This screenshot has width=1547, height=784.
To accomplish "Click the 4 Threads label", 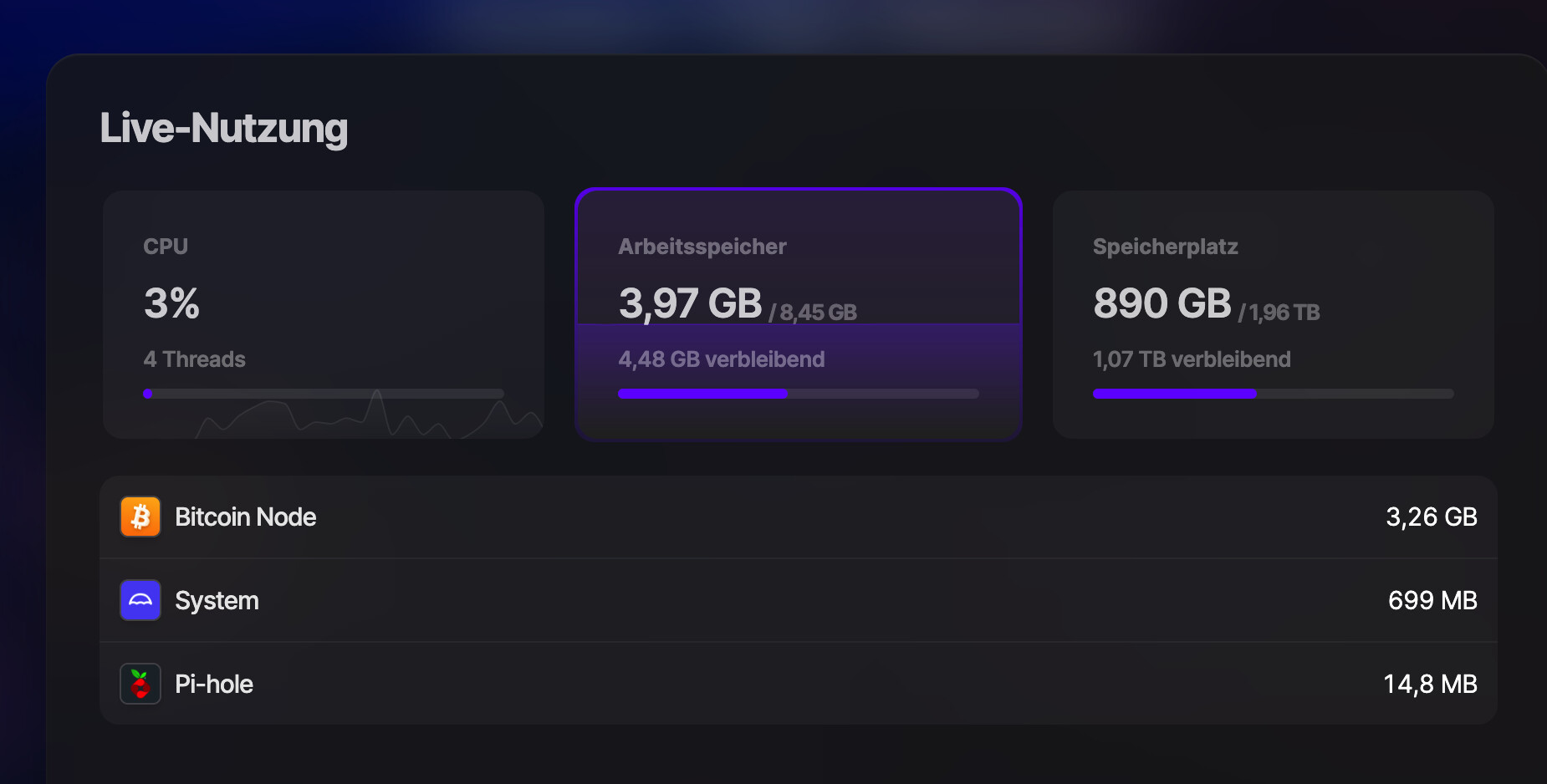I will pos(194,359).
